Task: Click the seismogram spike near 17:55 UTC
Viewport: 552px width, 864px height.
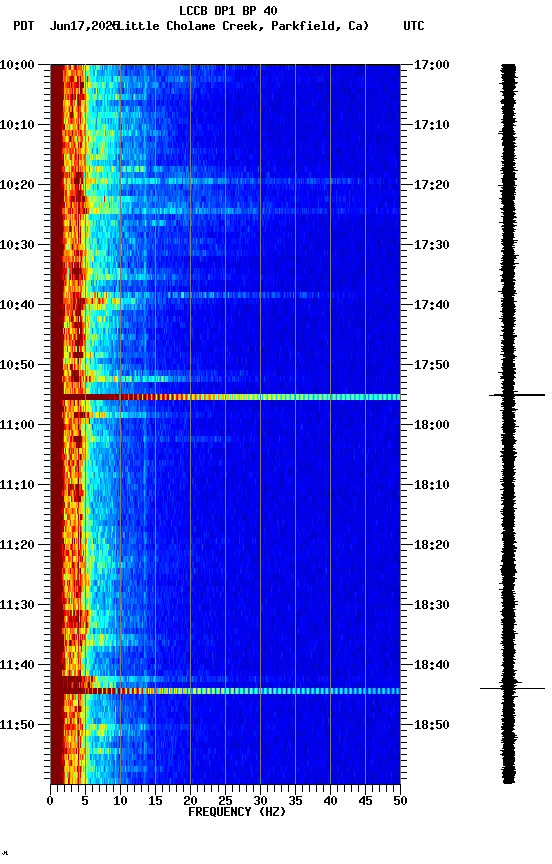Action: 517,395
